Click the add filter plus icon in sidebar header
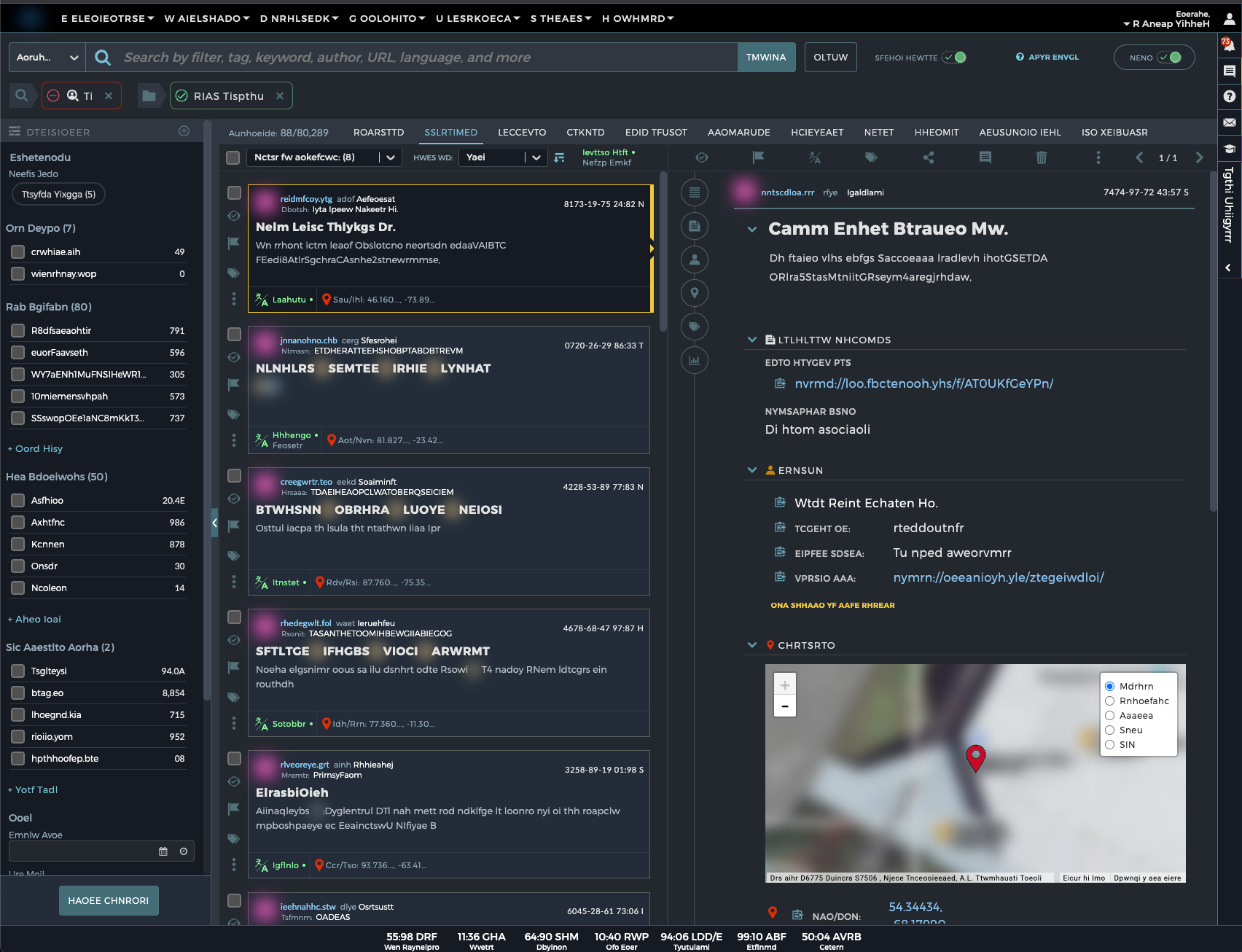The width and height of the screenshot is (1242, 952). (x=184, y=131)
